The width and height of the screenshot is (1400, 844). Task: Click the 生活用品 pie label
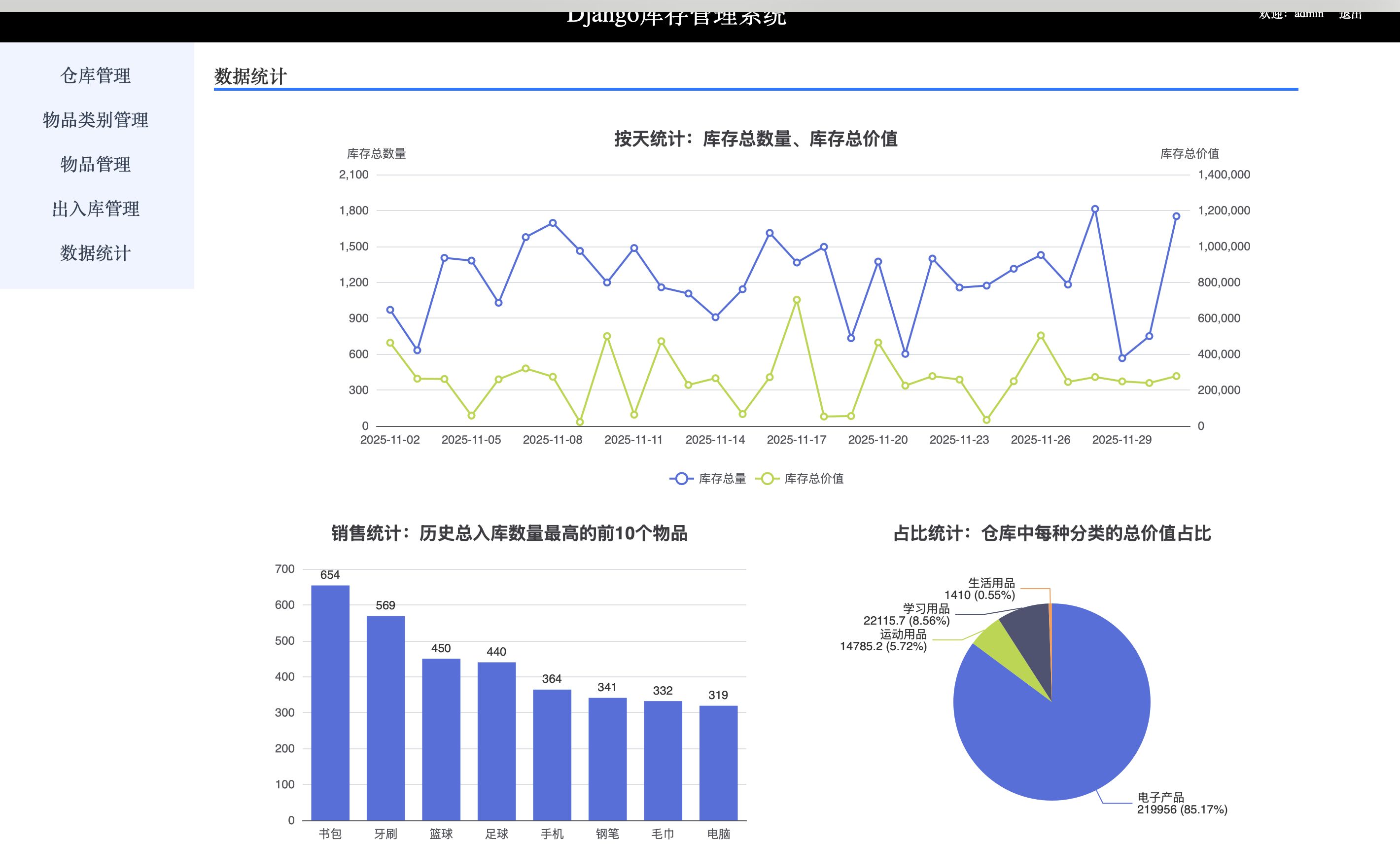click(x=991, y=583)
